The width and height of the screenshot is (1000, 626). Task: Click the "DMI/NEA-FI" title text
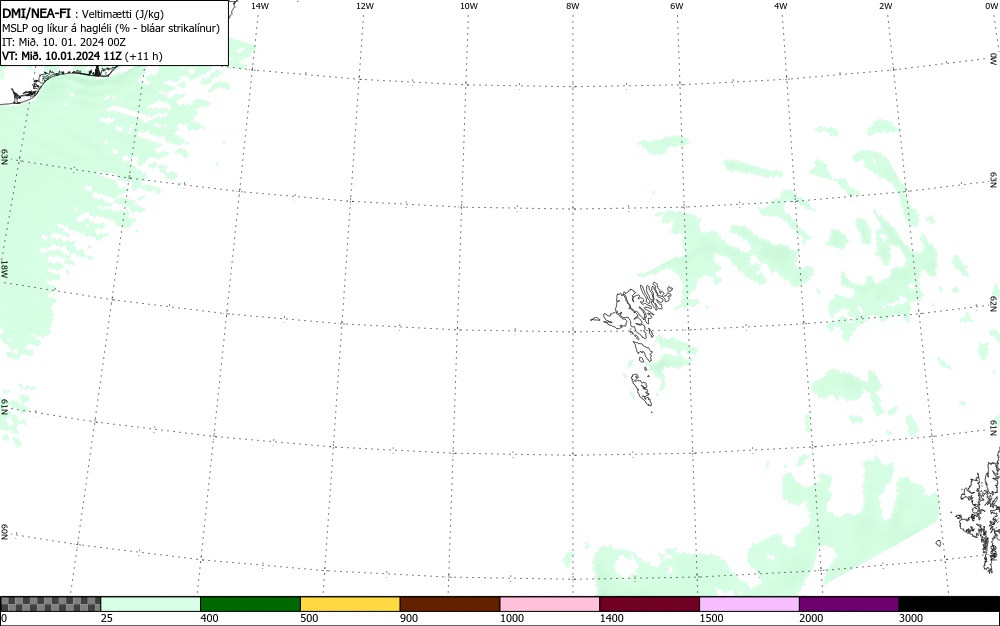tap(36, 13)
